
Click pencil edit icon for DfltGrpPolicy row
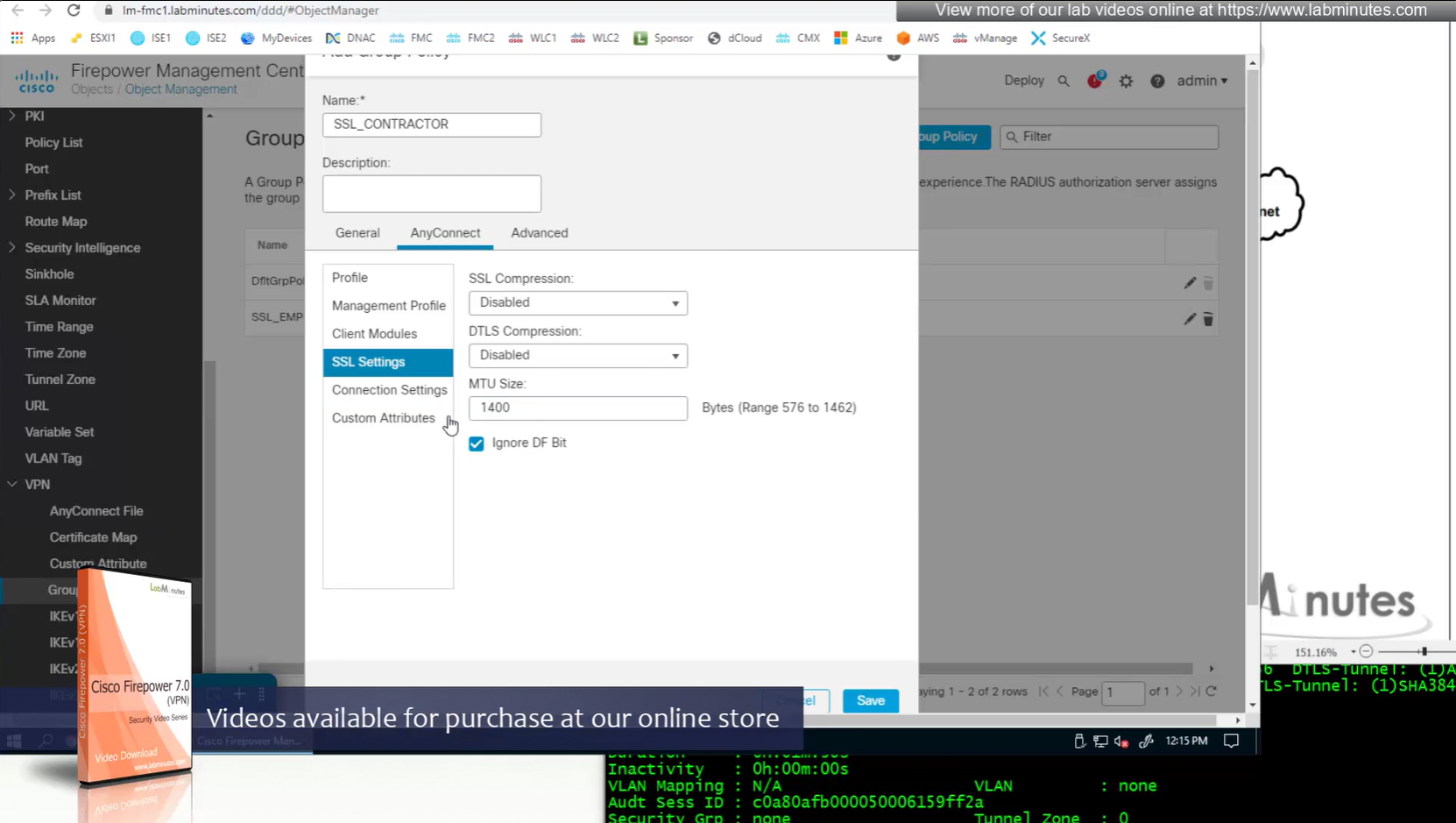point(1189,283)
